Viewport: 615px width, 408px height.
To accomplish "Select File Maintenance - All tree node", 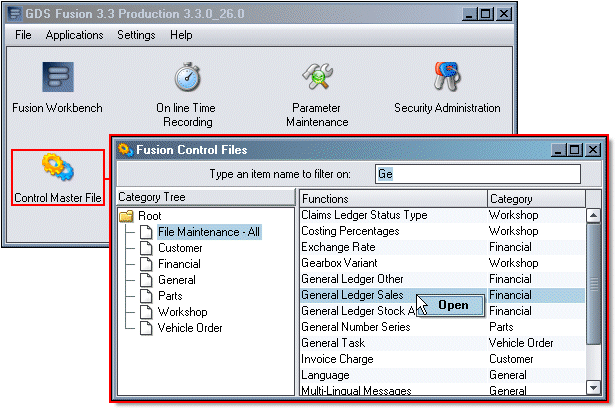I will coord(209,232).
